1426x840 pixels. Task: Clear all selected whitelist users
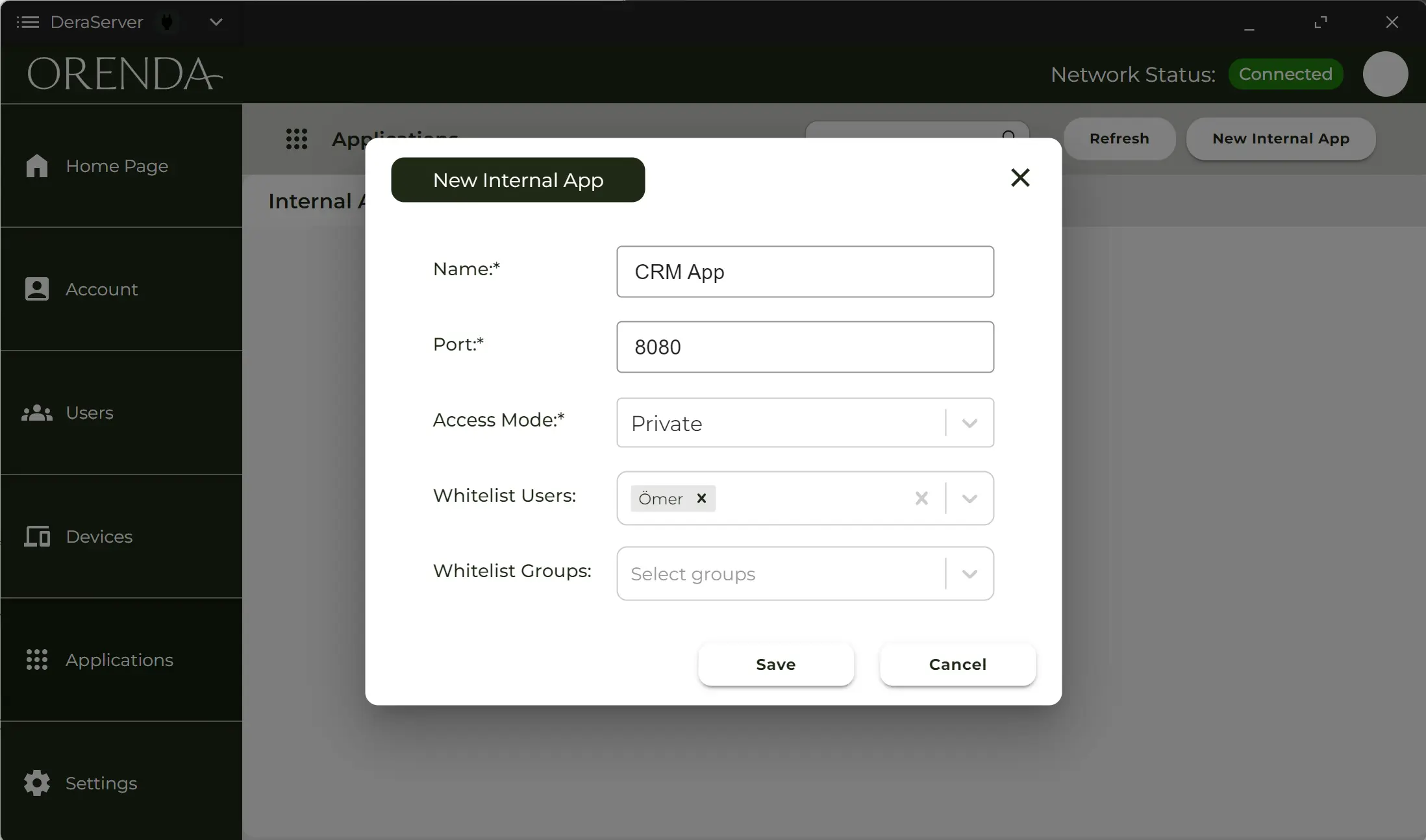tap(921, 499)
